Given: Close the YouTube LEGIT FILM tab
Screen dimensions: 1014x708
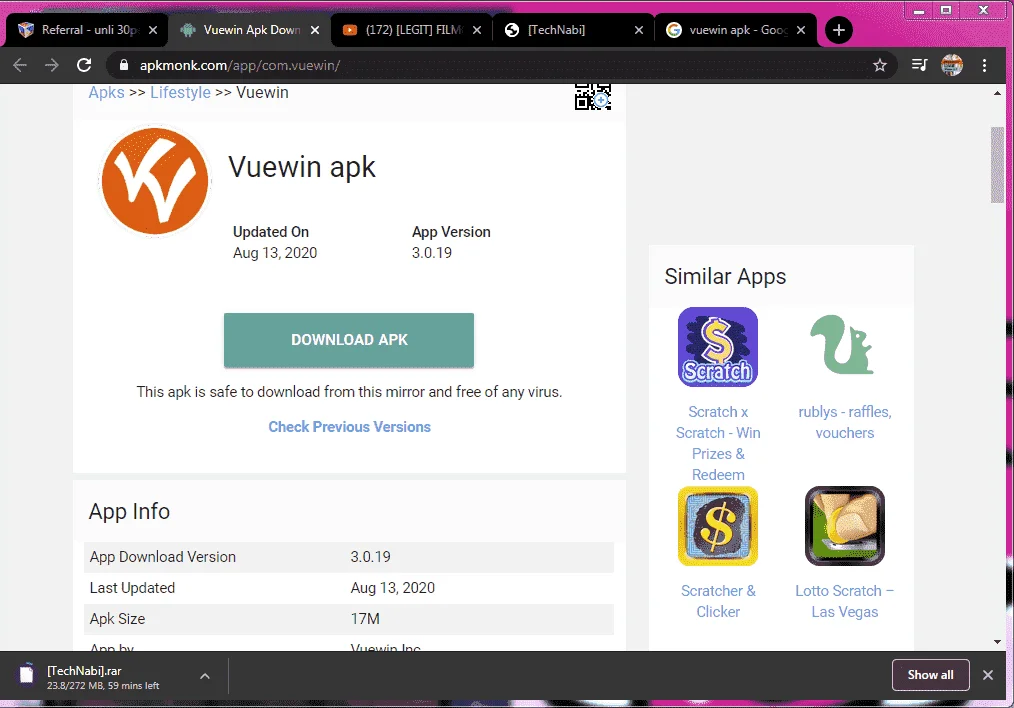Looking at the screenshot, I should tap(477, 30).
